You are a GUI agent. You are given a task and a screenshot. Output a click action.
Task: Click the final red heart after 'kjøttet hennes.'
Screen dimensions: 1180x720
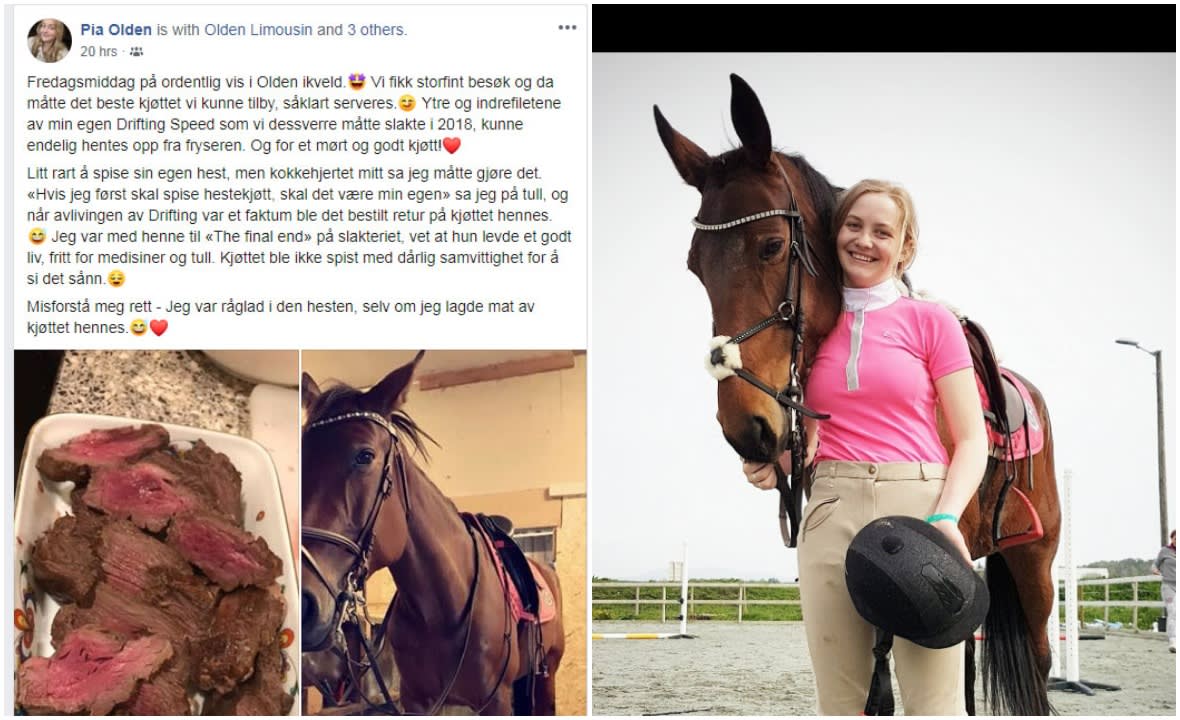[159, 327]
